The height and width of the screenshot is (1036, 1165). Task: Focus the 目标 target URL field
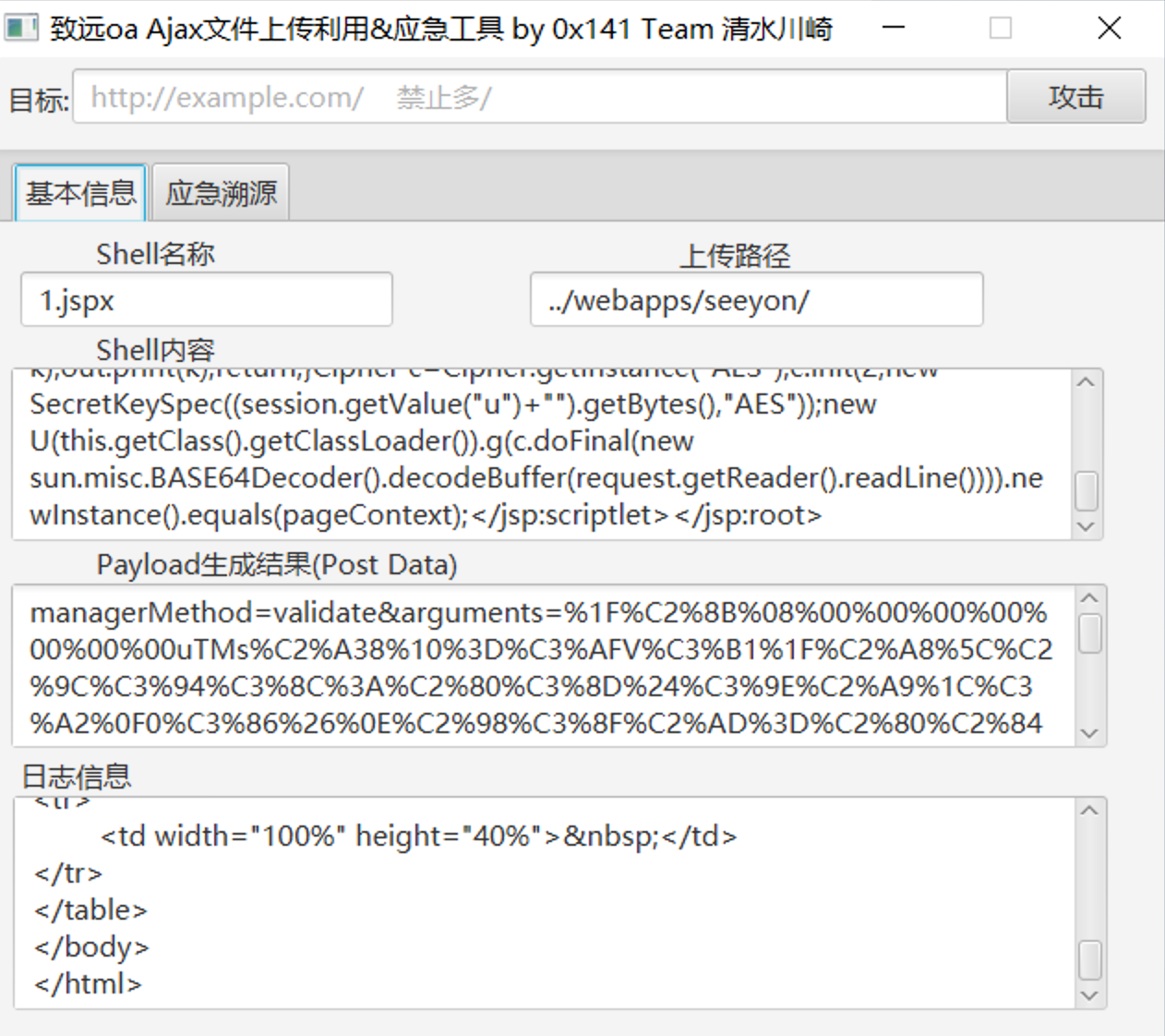540,96
